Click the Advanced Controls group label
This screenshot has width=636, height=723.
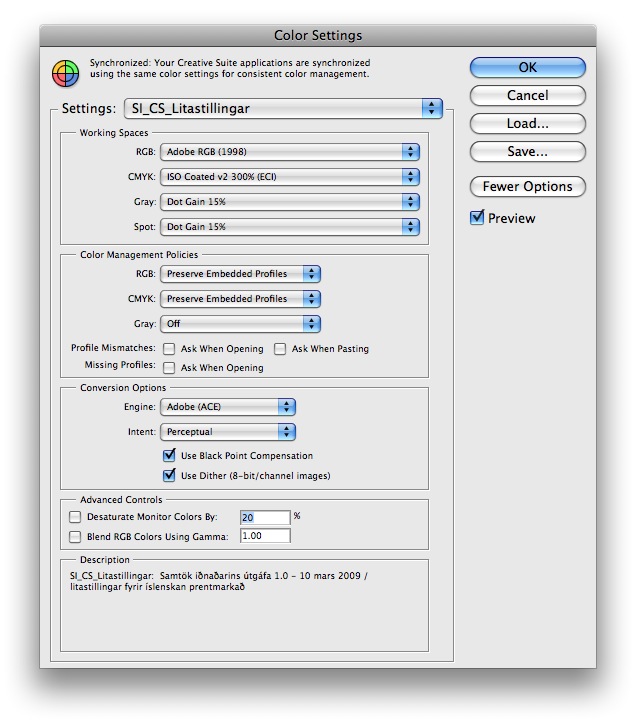(121, 500)
